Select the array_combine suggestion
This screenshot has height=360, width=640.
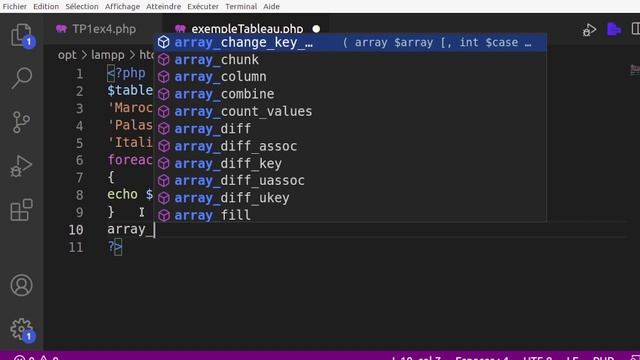point(350,94)
